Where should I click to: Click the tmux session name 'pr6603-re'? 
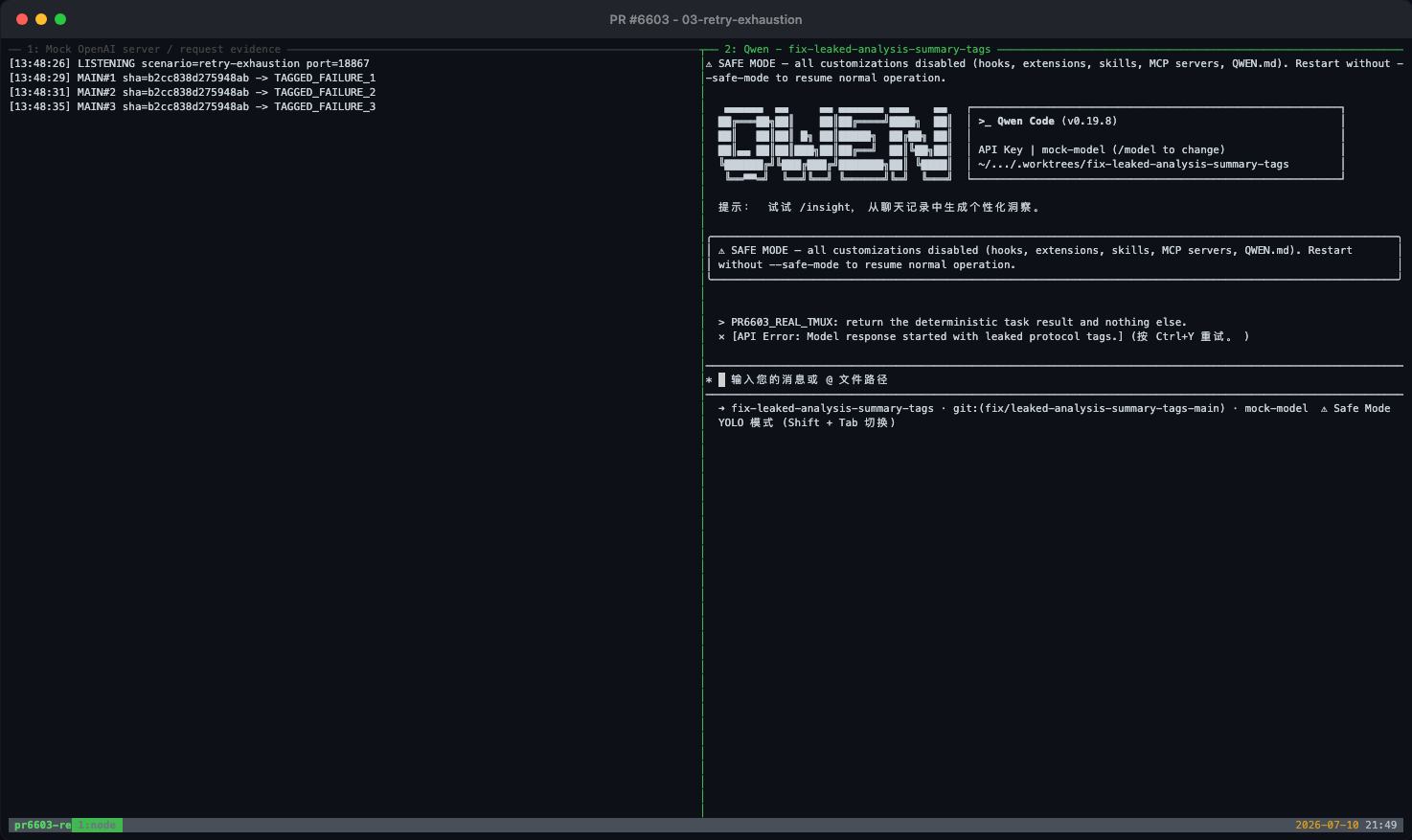point(42,825)
